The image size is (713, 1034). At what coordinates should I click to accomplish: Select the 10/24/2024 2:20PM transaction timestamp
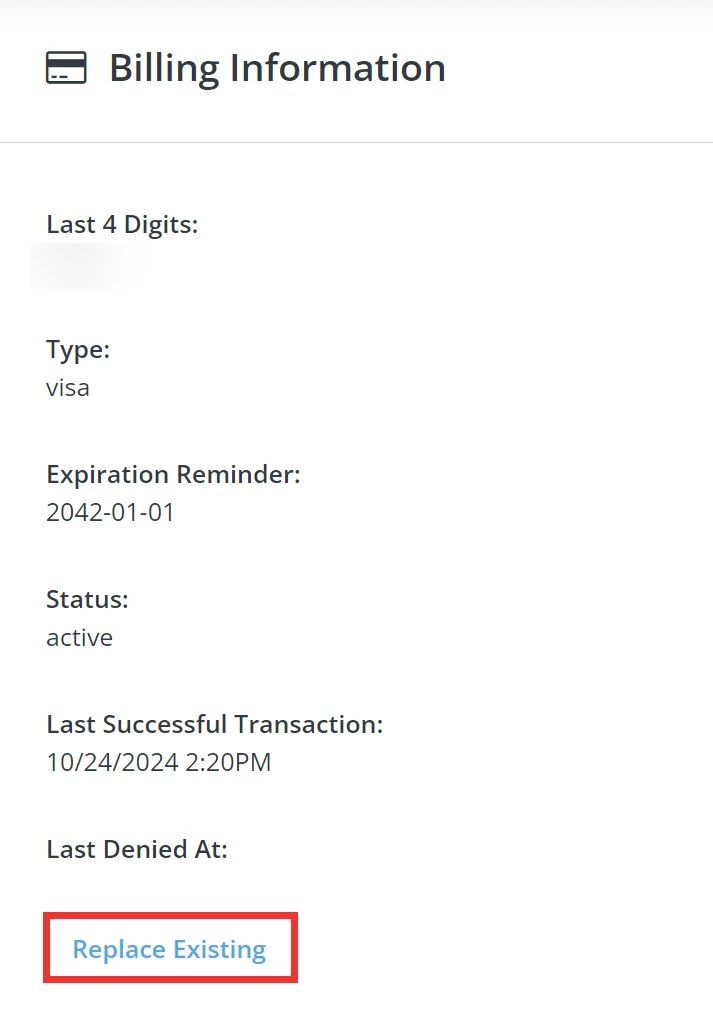[x=158, y=762]
